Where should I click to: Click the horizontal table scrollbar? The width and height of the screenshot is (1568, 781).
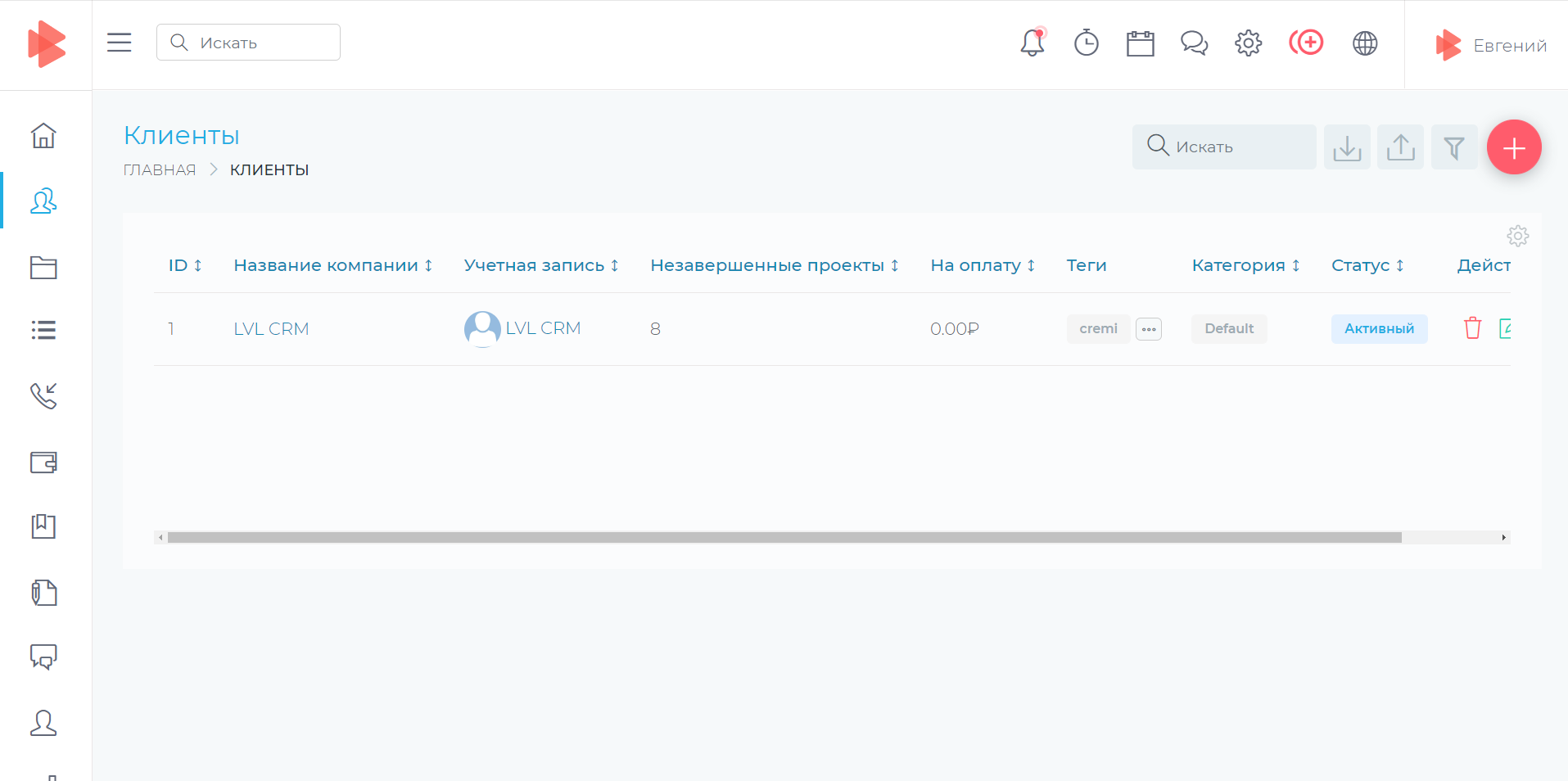784,538
